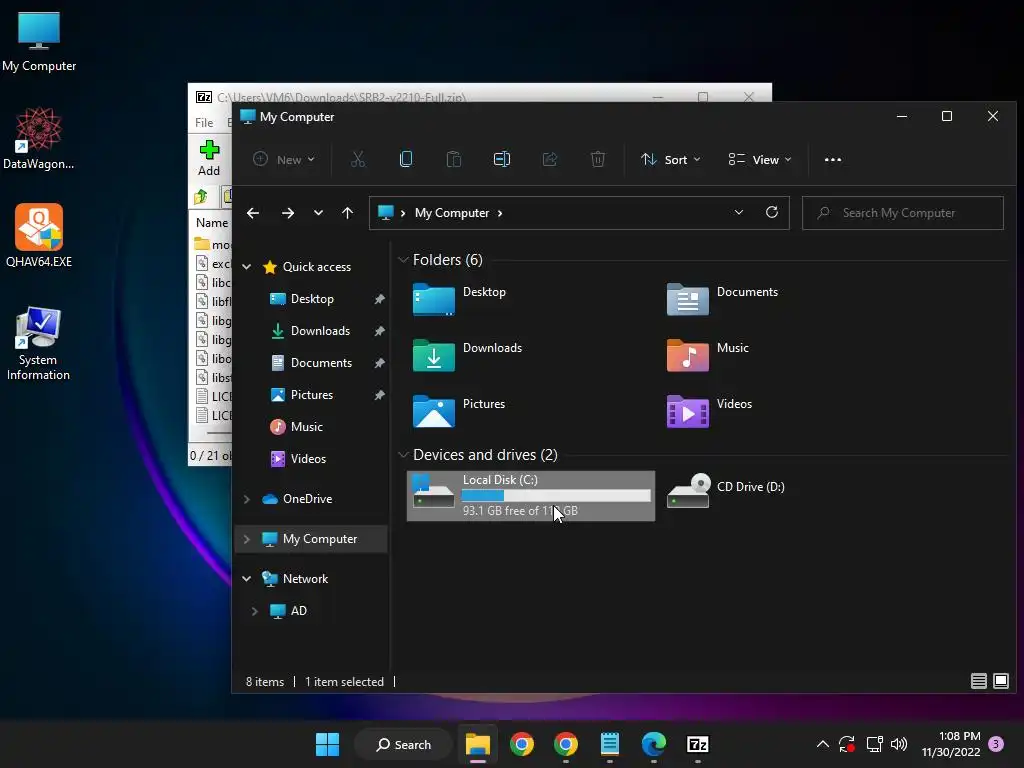Select Music in Quick access
This screenshot has height=768, width=1024.
306,426
